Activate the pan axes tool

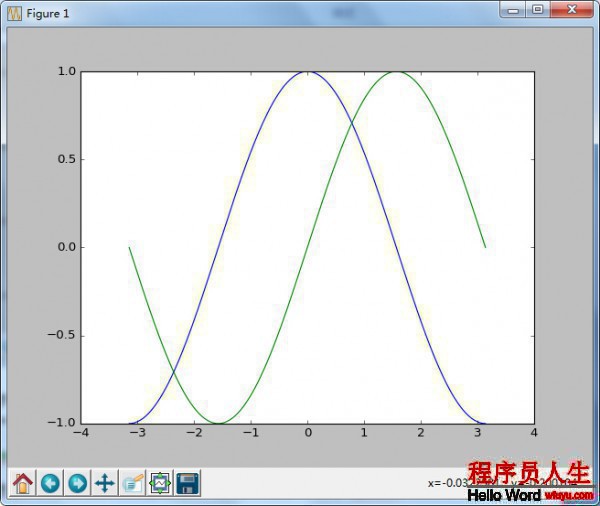point(105,483)
